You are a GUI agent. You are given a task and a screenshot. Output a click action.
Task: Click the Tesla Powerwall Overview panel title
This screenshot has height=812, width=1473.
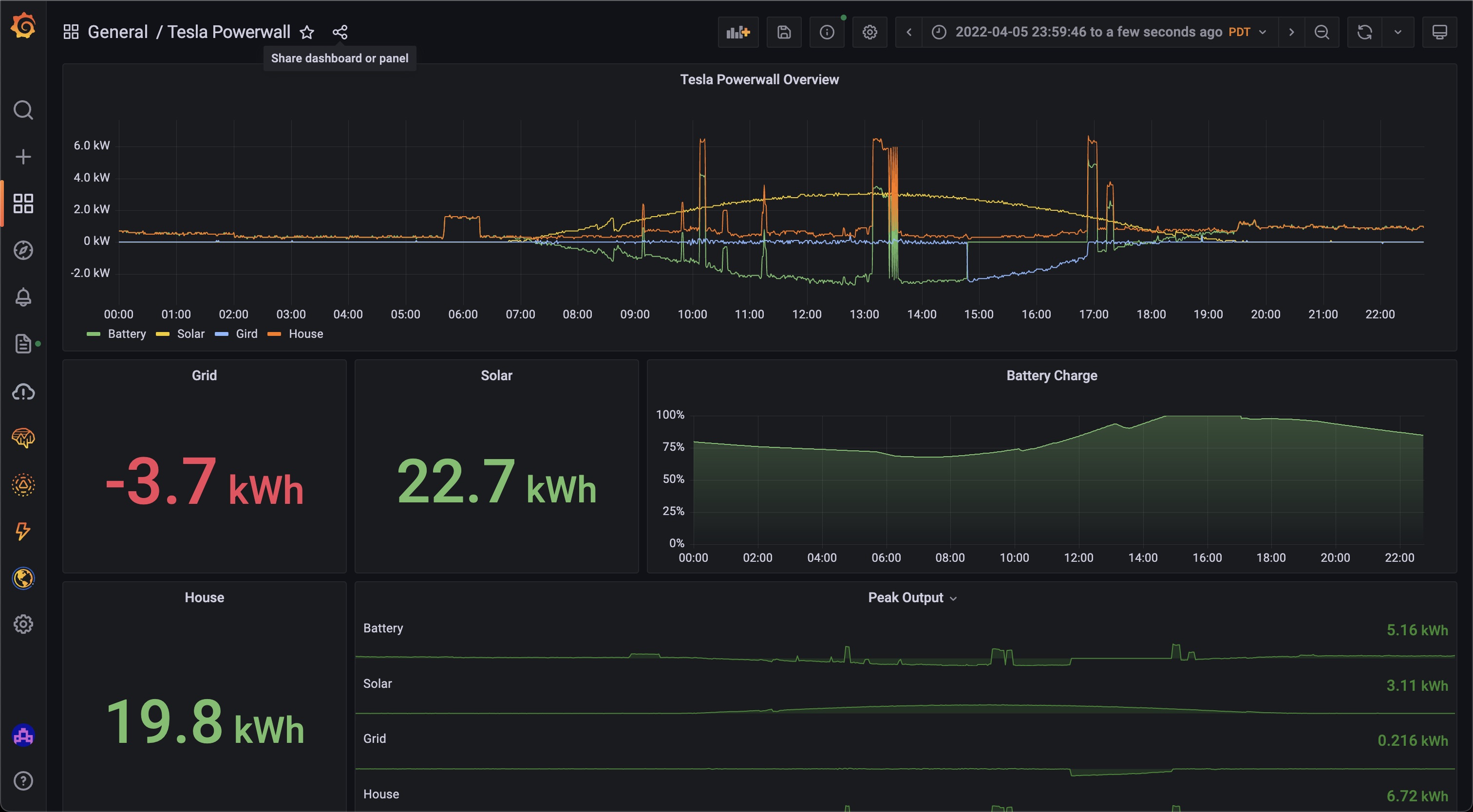pyautogui.click(x=759, y=79)
